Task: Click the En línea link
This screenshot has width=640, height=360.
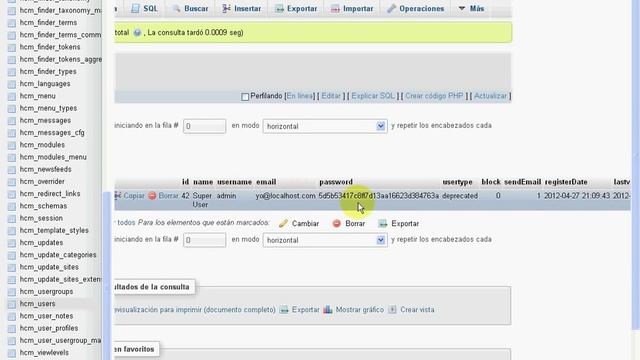Action: pos(299,96)
